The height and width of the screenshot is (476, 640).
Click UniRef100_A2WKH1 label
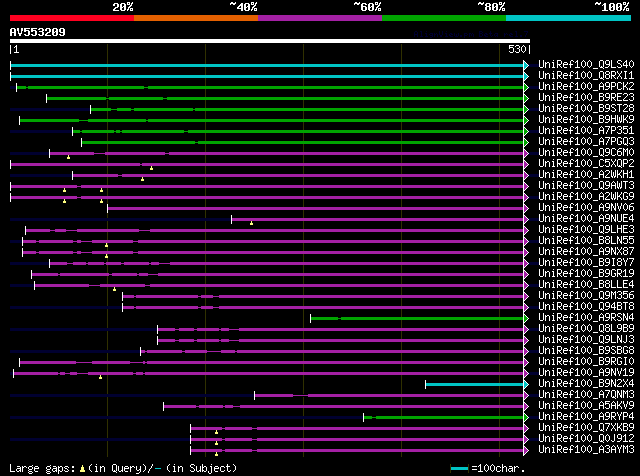[586, 174]
